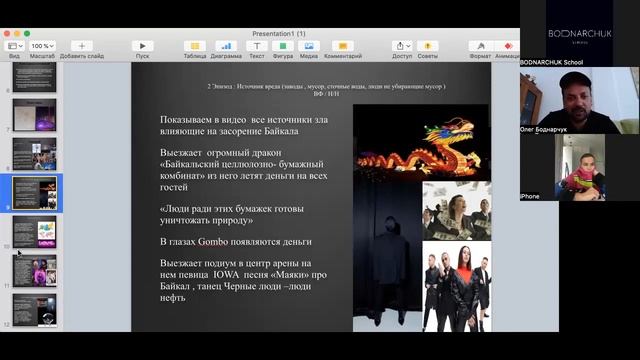Open the Анимация animation panel icon

tap(508, 46)
